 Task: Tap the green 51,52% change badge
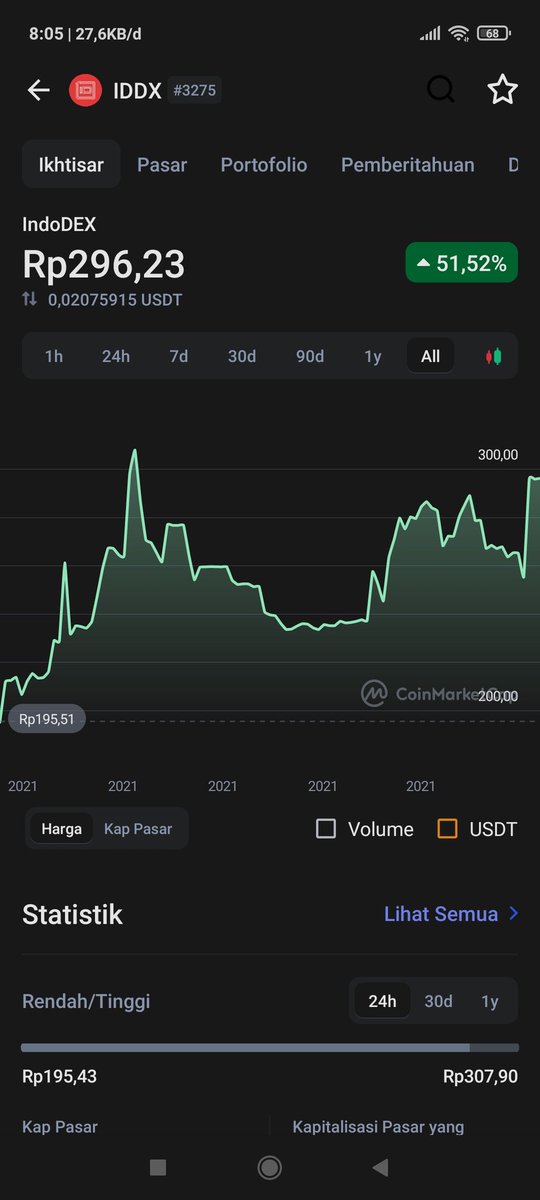[x=462, y=264]
